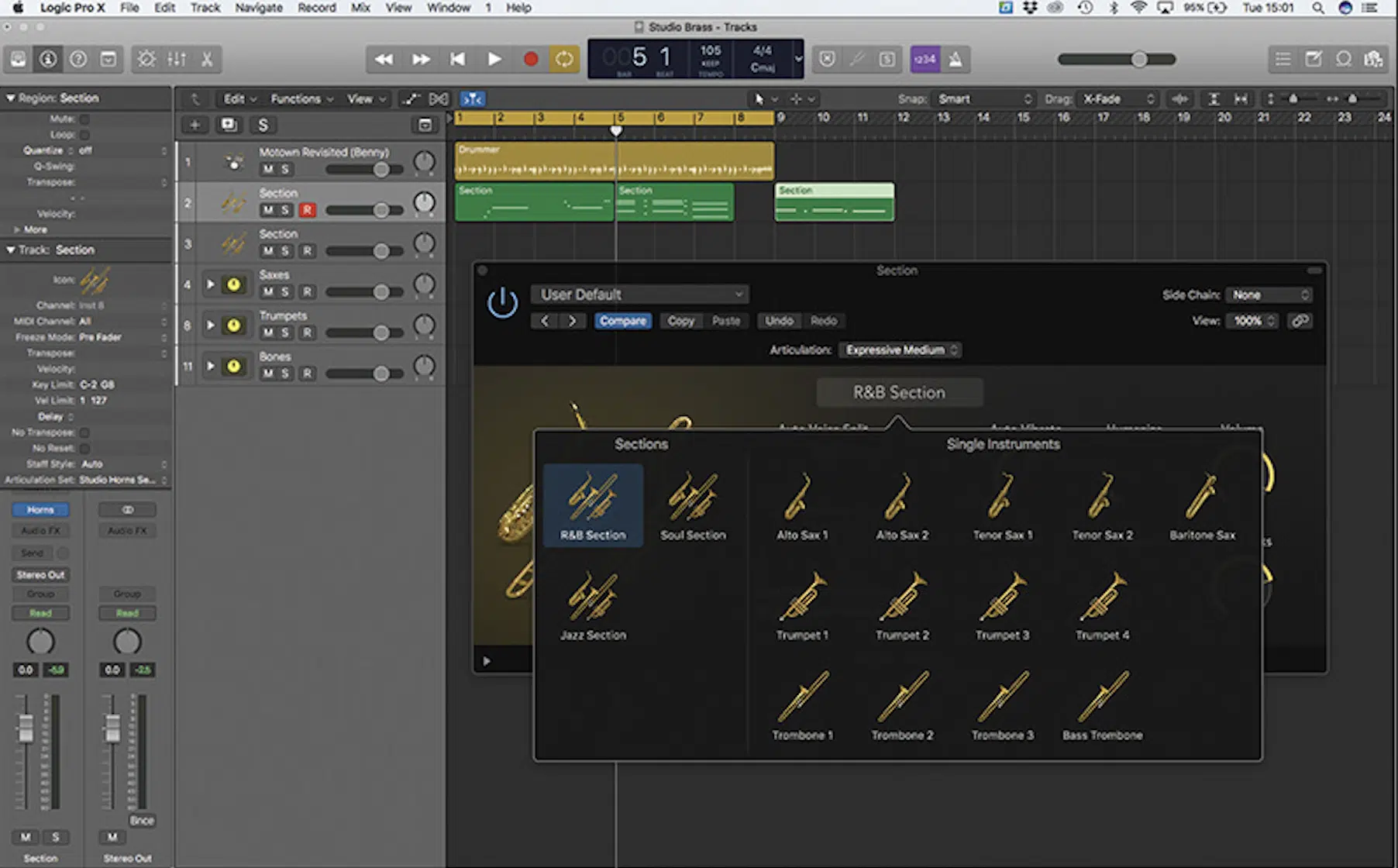
Task: Open the Loop Browser icon
Action: pyautogui.click(x=1344, y=59)
